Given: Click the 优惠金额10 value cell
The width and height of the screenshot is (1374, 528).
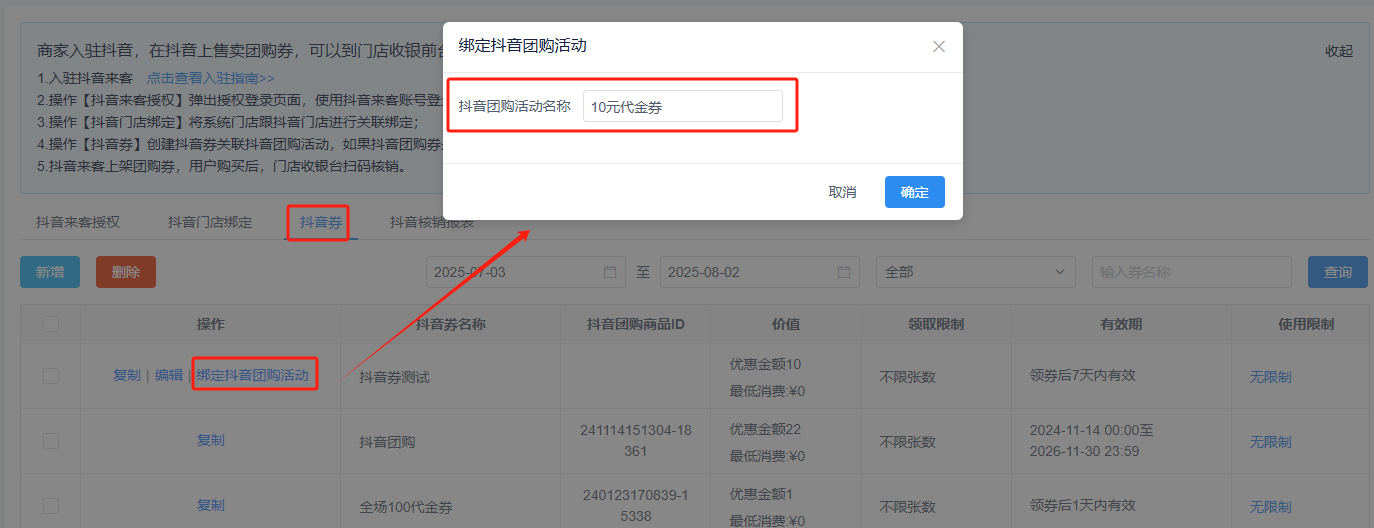Looking at the screenshot, I should [766, 364].
